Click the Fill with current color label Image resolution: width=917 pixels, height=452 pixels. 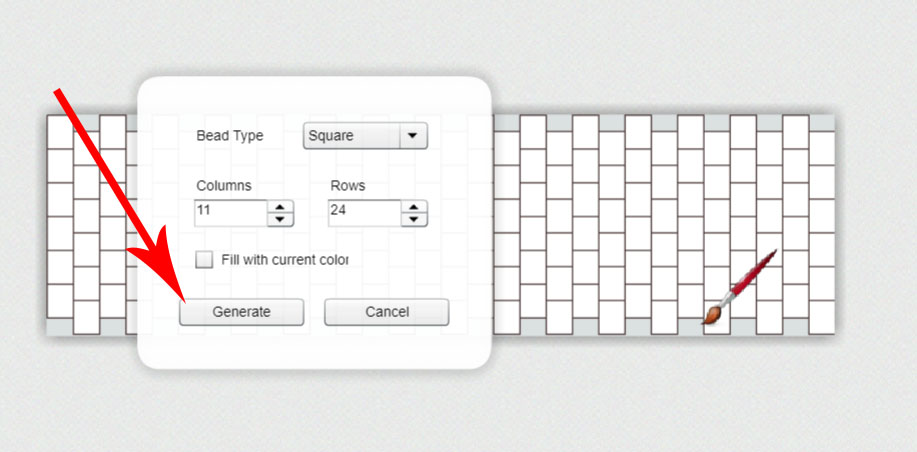pyautogui.click(x=285, y=260)
